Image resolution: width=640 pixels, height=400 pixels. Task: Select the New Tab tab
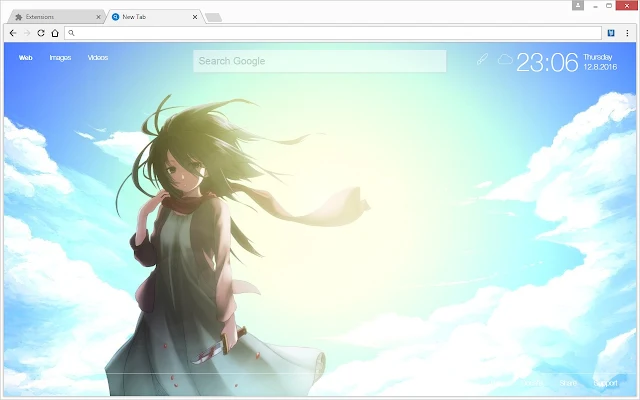154,17
